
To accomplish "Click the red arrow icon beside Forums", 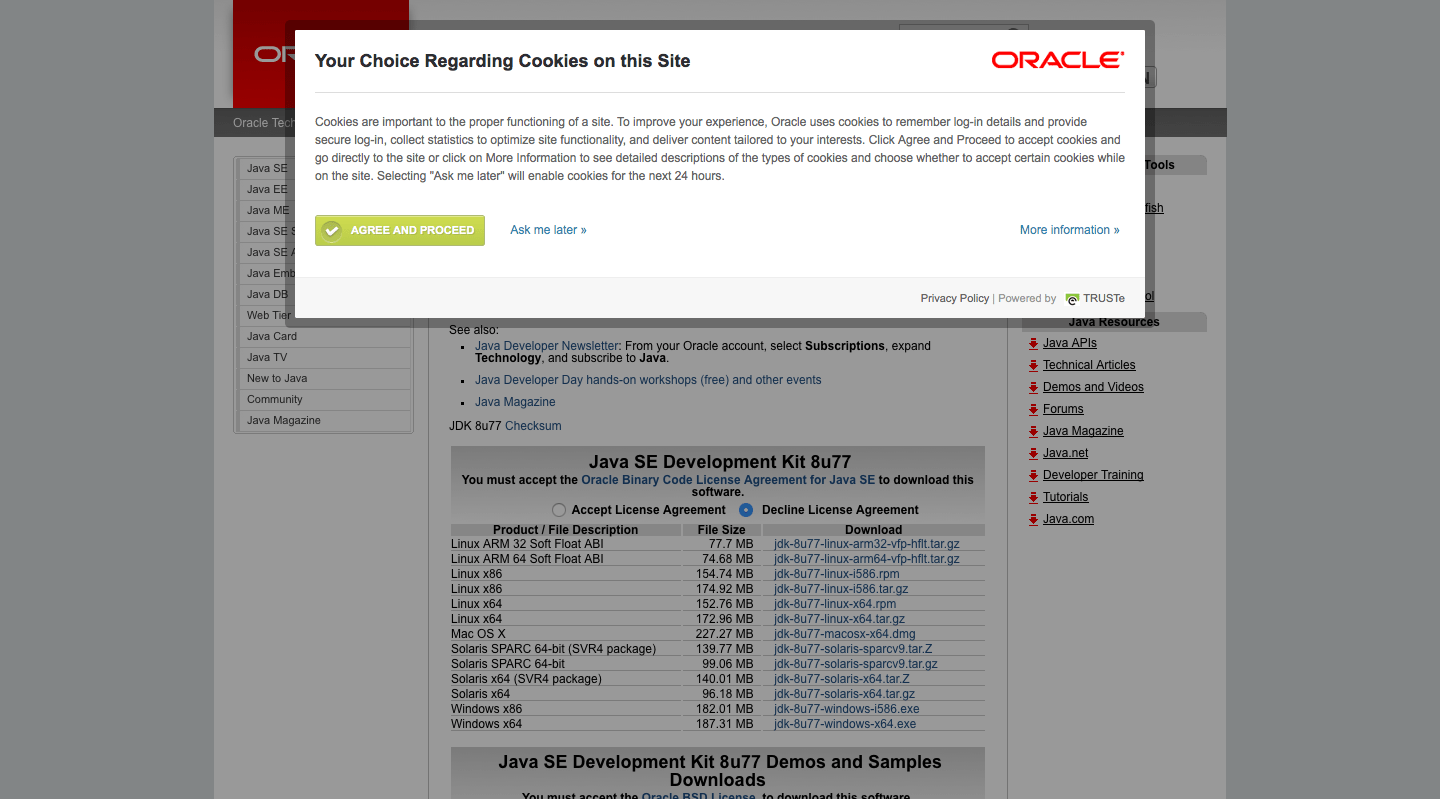I will (1033, 409).
